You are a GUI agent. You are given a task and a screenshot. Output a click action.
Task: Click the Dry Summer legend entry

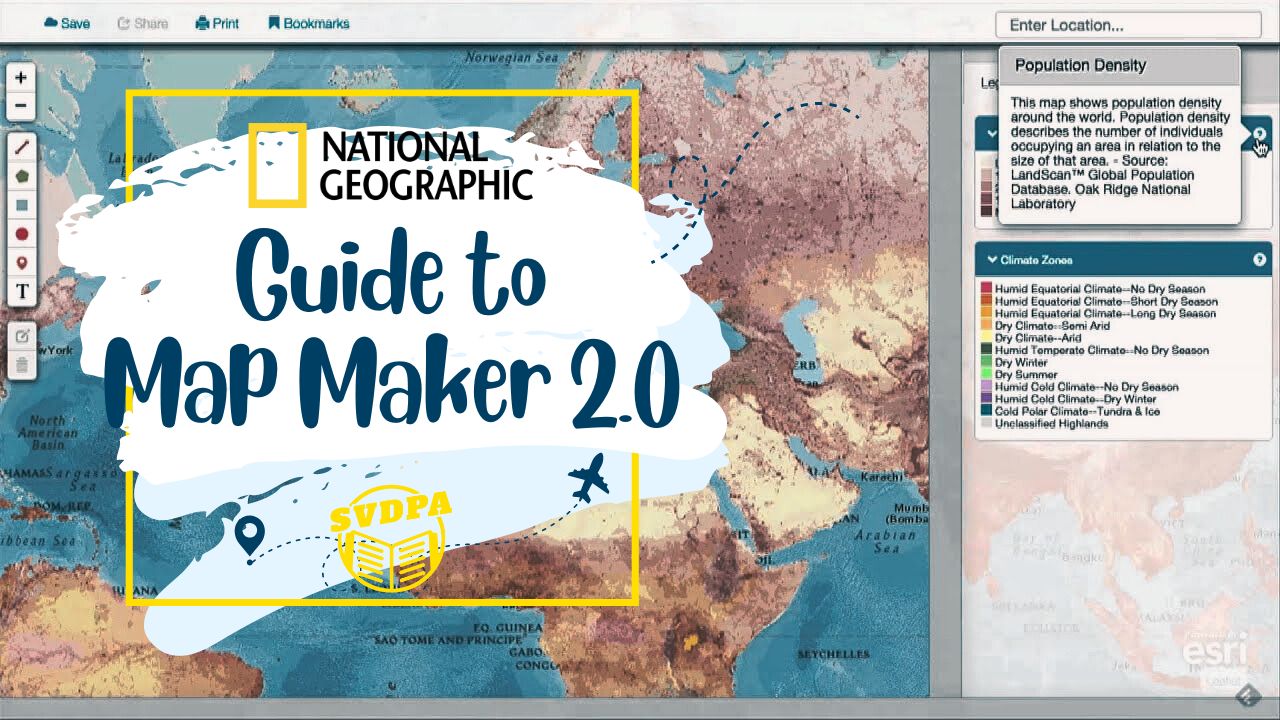click(x=1026, y=375)
